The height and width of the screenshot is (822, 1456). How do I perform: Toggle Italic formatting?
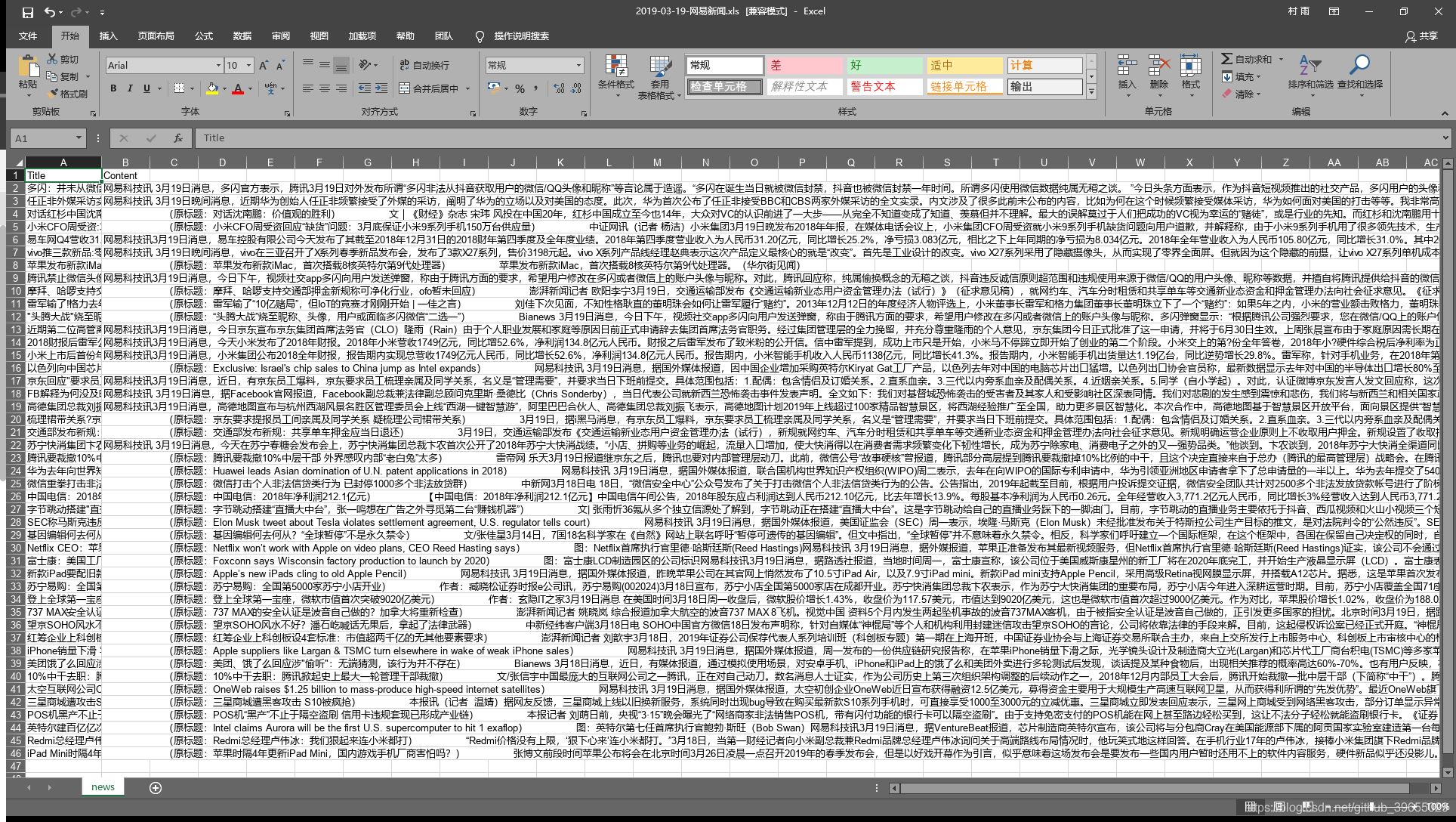click(130, 88)
